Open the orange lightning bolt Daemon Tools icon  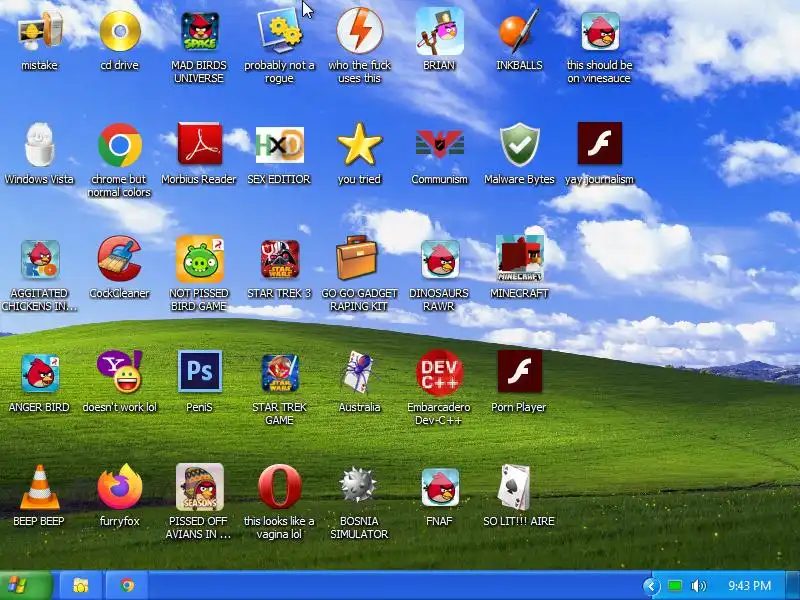click(359, 31)
